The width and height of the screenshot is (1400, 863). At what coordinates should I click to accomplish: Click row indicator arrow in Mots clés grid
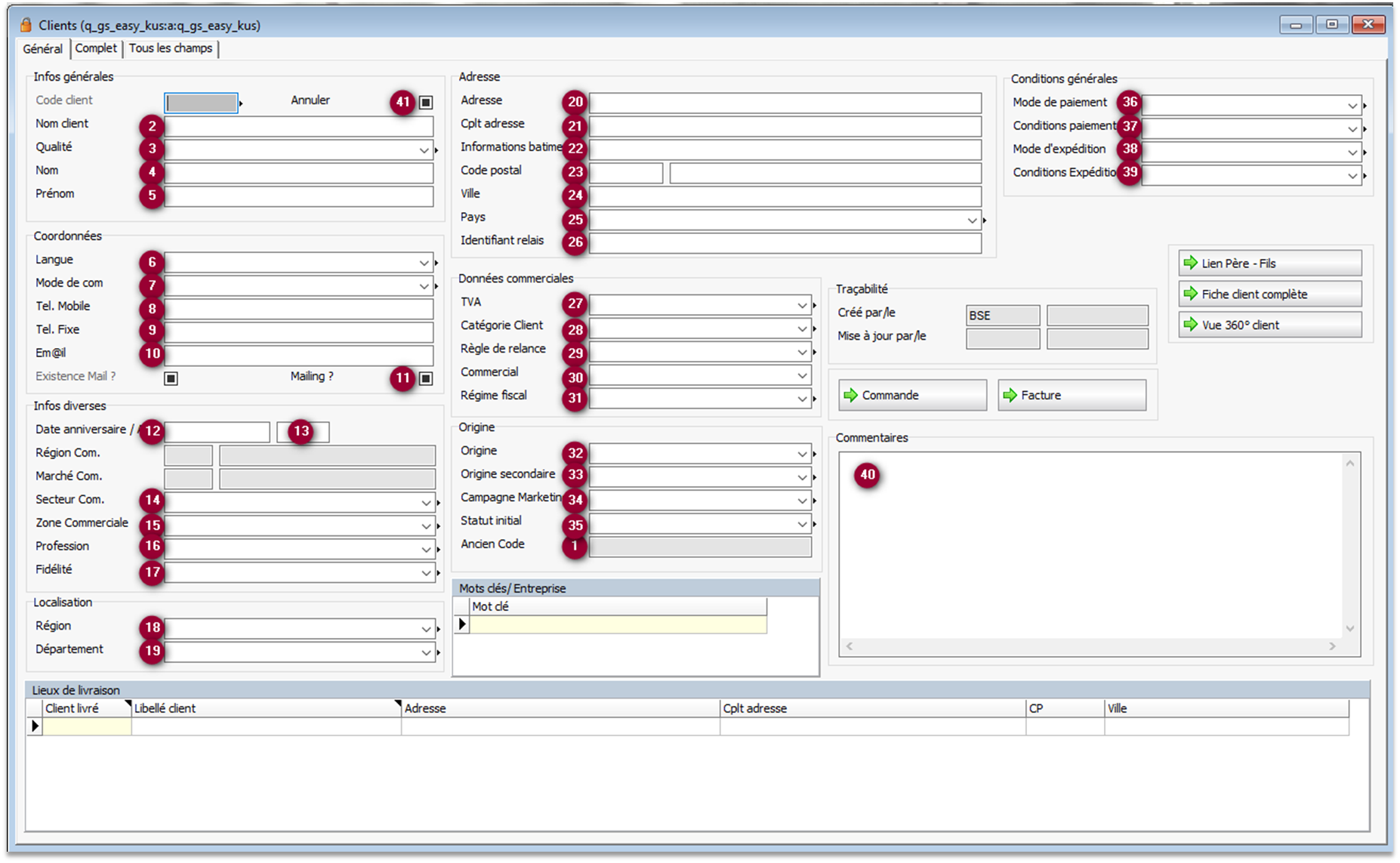(462, 624)
